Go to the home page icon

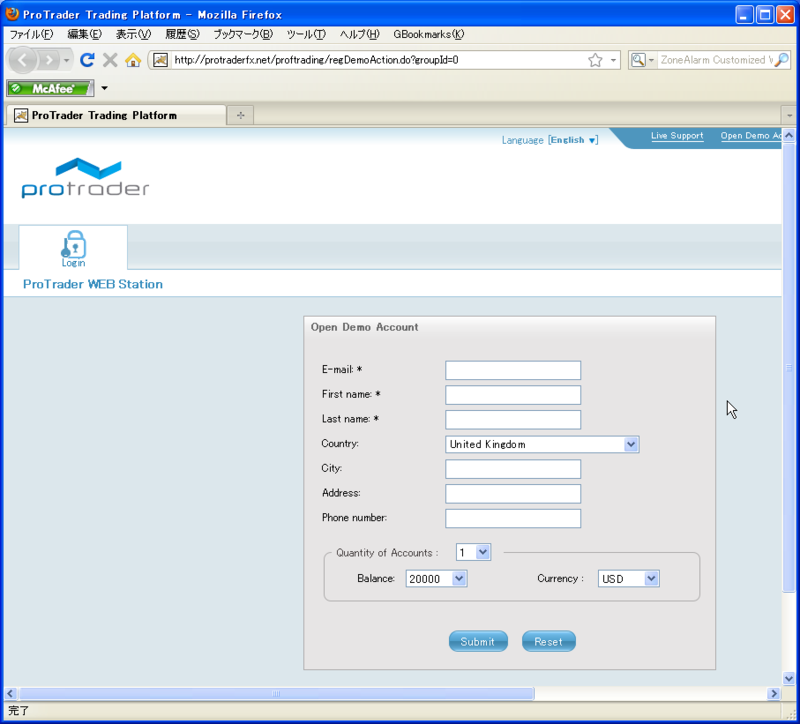(x=133, y=60)
